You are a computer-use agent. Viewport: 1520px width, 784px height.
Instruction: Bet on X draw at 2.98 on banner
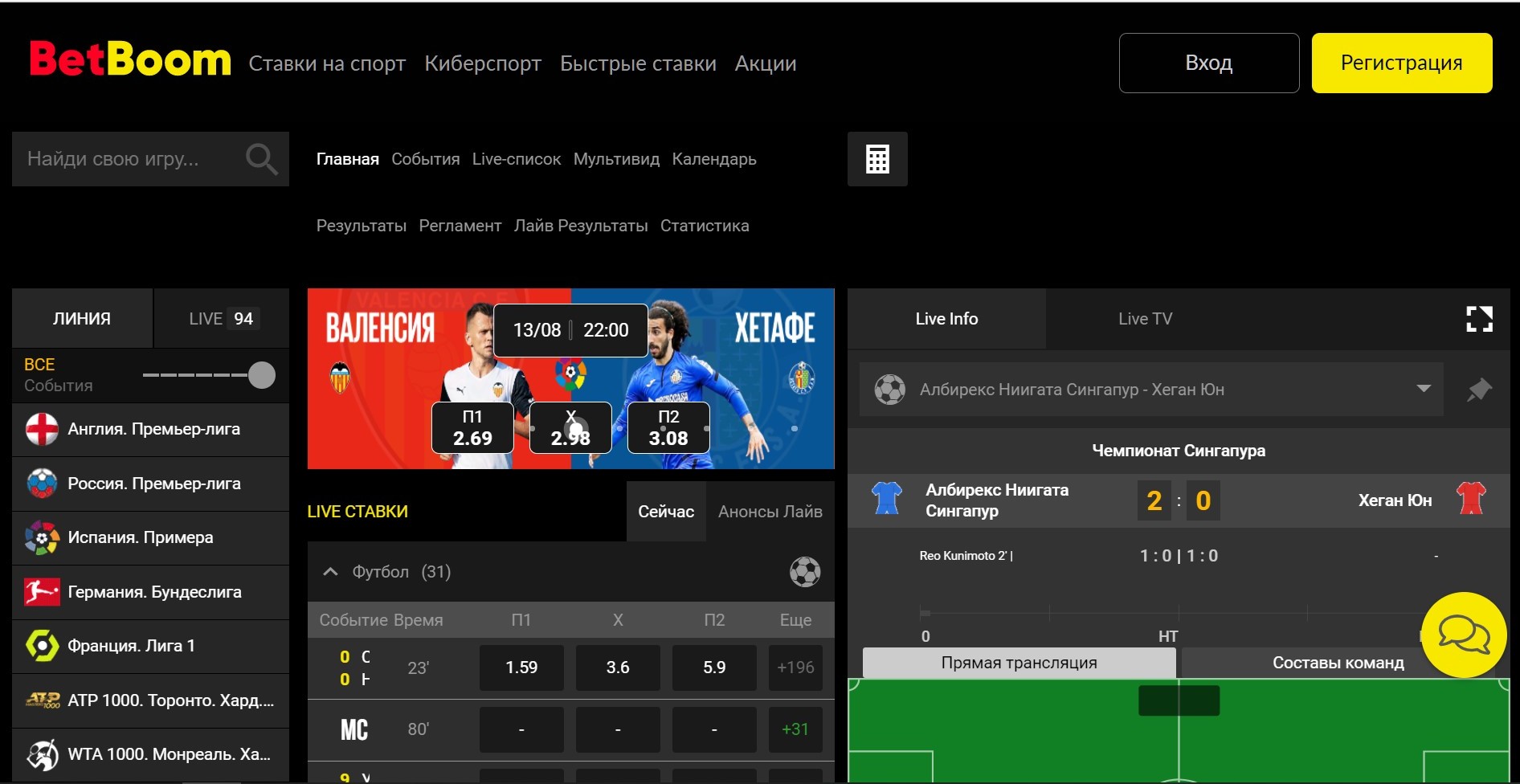tap(570, 428)
